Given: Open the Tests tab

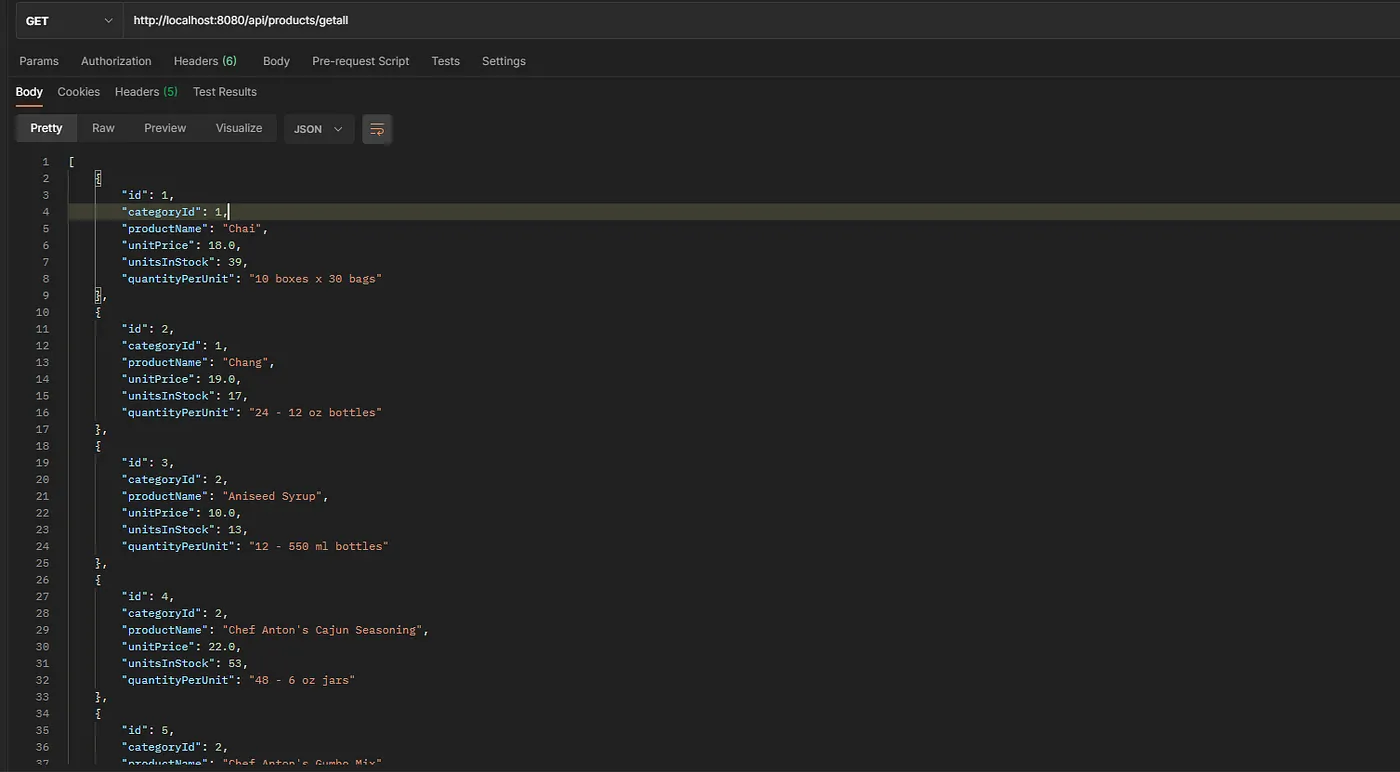Looking at the screenshot, I should [x=445, y=61].
